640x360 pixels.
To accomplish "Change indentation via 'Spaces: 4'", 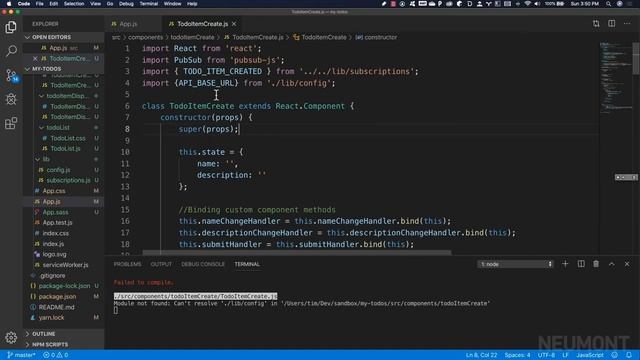I will [517, 355].
